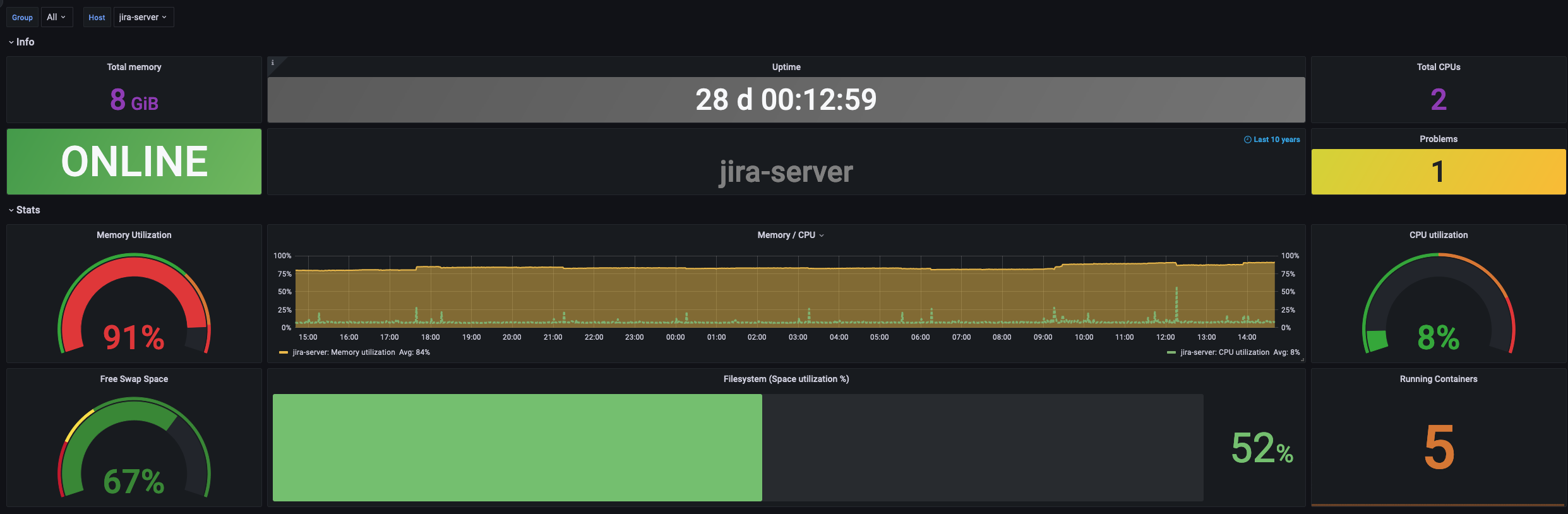The width and height of the screenshot is (1568, 514).
Task: Click the 12:00 time label on the chart axis
Action: point(1165,337)
